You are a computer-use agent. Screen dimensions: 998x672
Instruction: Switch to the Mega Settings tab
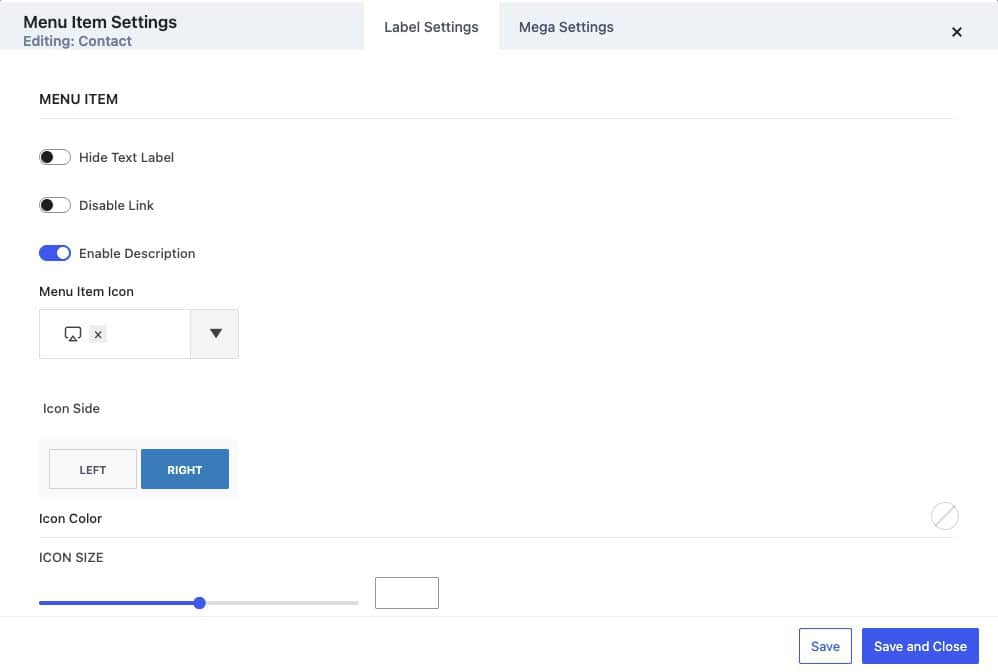click(x=566, y=27)
